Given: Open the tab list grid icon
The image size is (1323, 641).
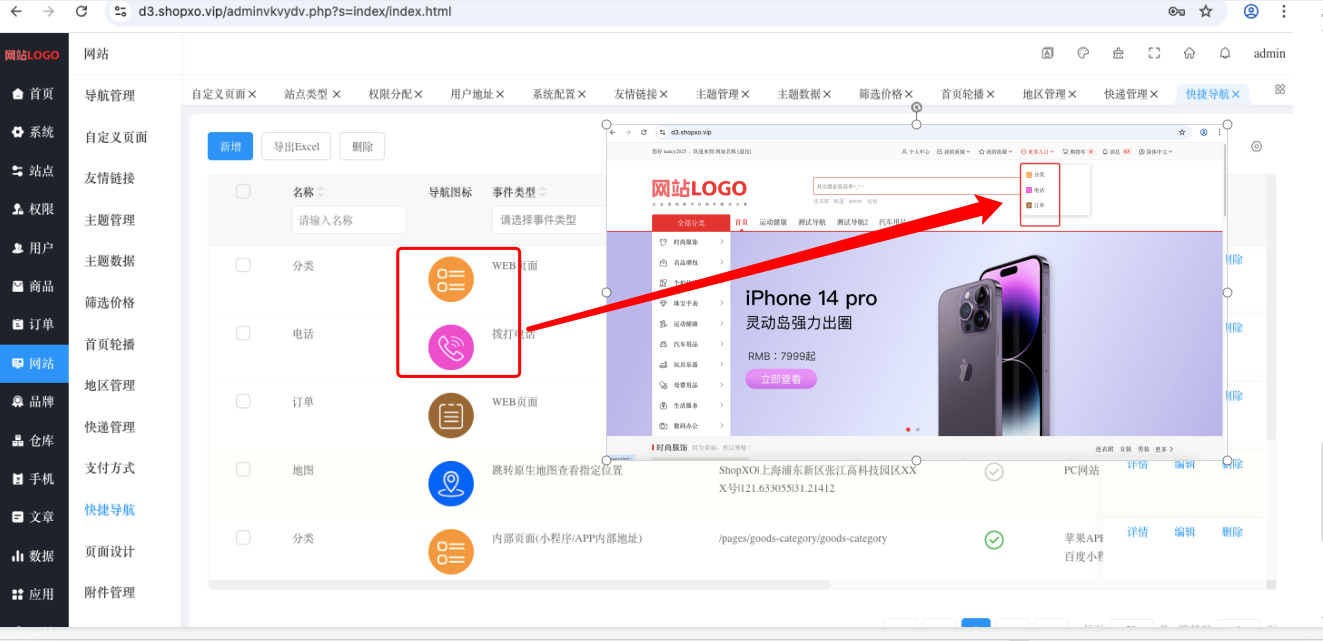Looking at the screenshot, I should (x=1280, y=89).
